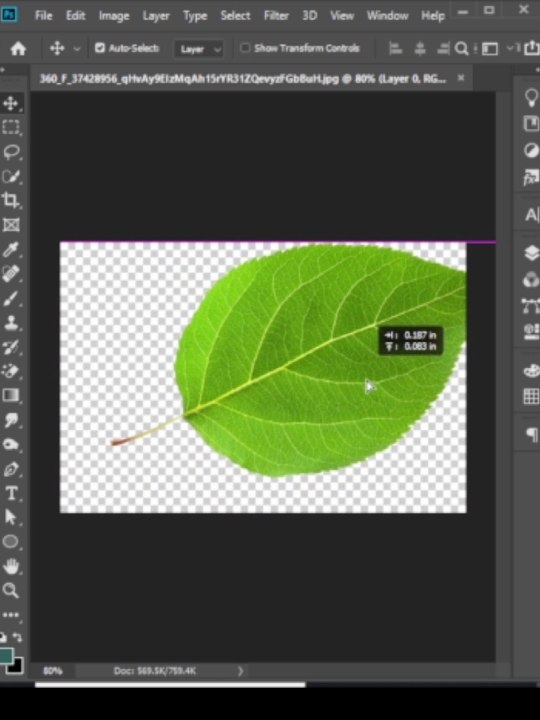Open the Search magnifier in options bar
This screenshot has height=720, width=540.
[461, 48]
